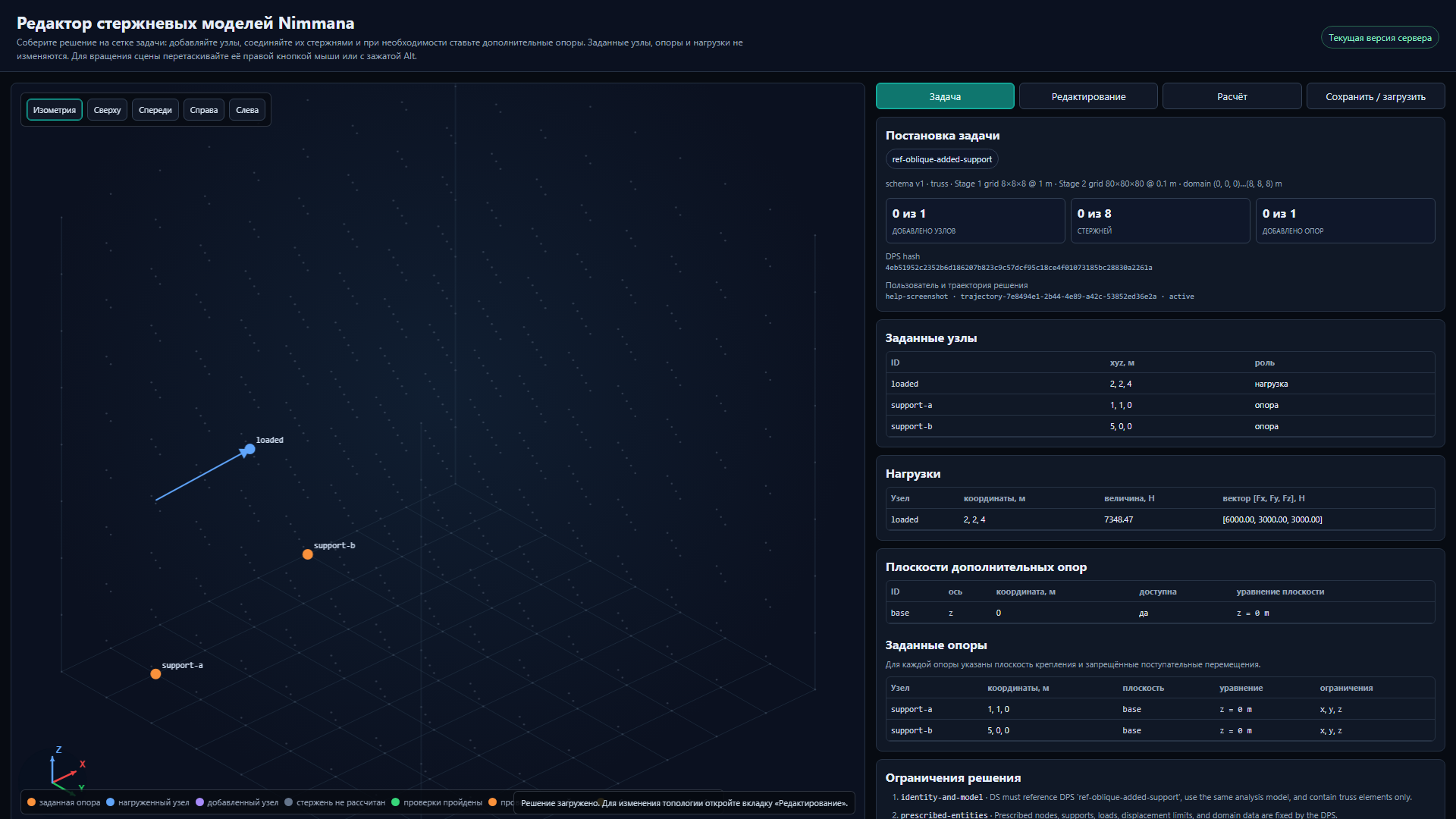Click the 'loaded' row in Заданные узлы table
This screenshot has width=1456, height=819.
pos(1160,384)
